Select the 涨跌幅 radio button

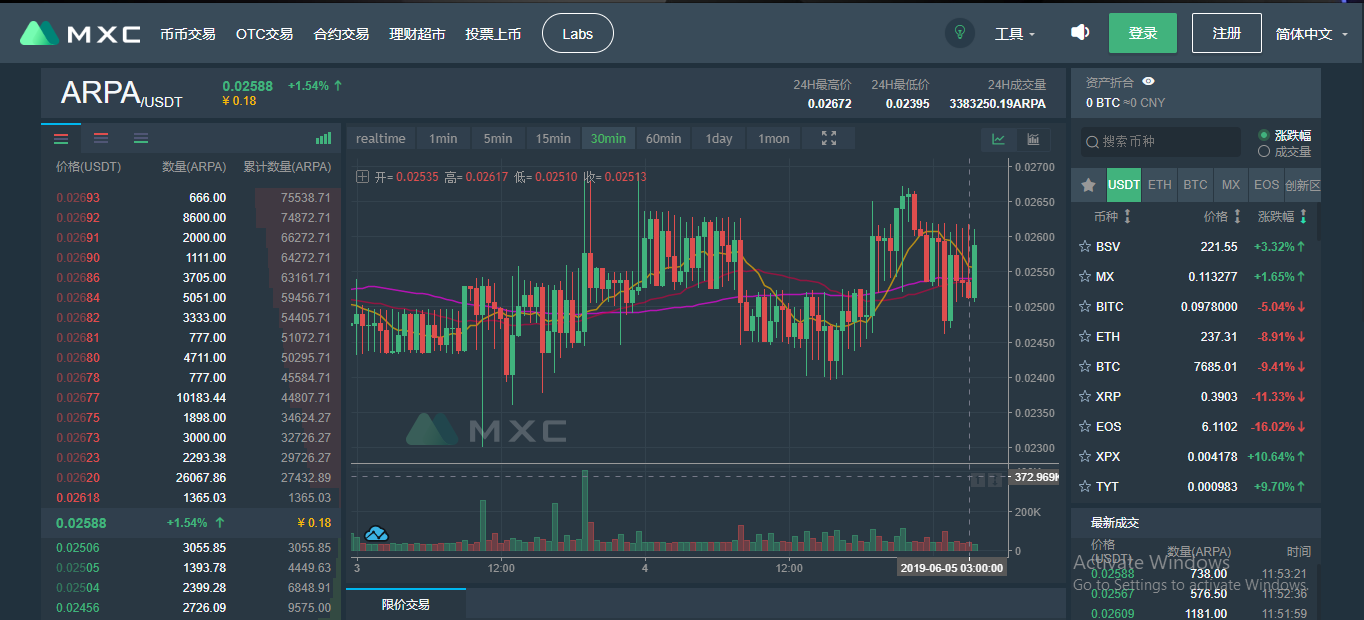coord(1264,135)
